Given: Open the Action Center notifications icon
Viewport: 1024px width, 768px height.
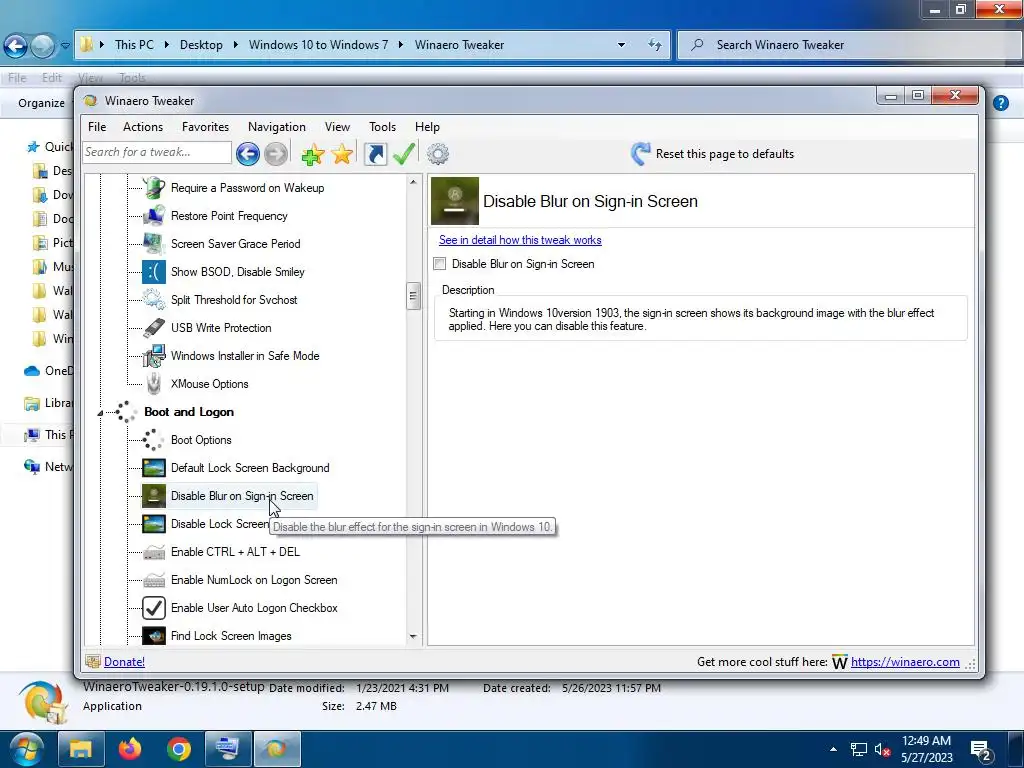Looking at the screenshot, I should point(981,751).
